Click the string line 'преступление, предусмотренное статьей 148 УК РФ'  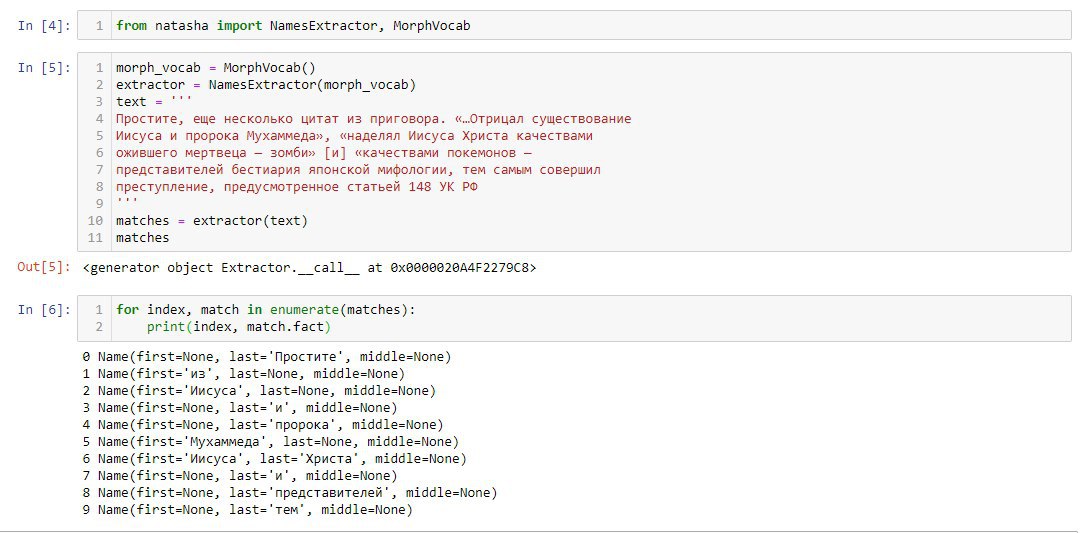pyautogui.click(x=296, y=186)
